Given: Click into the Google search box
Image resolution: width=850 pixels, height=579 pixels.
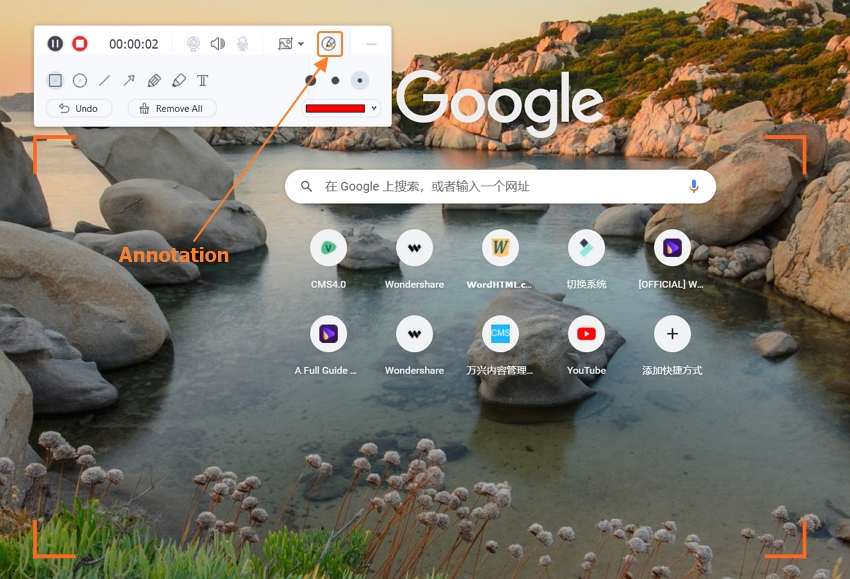Looking at the screenshot, I should point(500,186).
